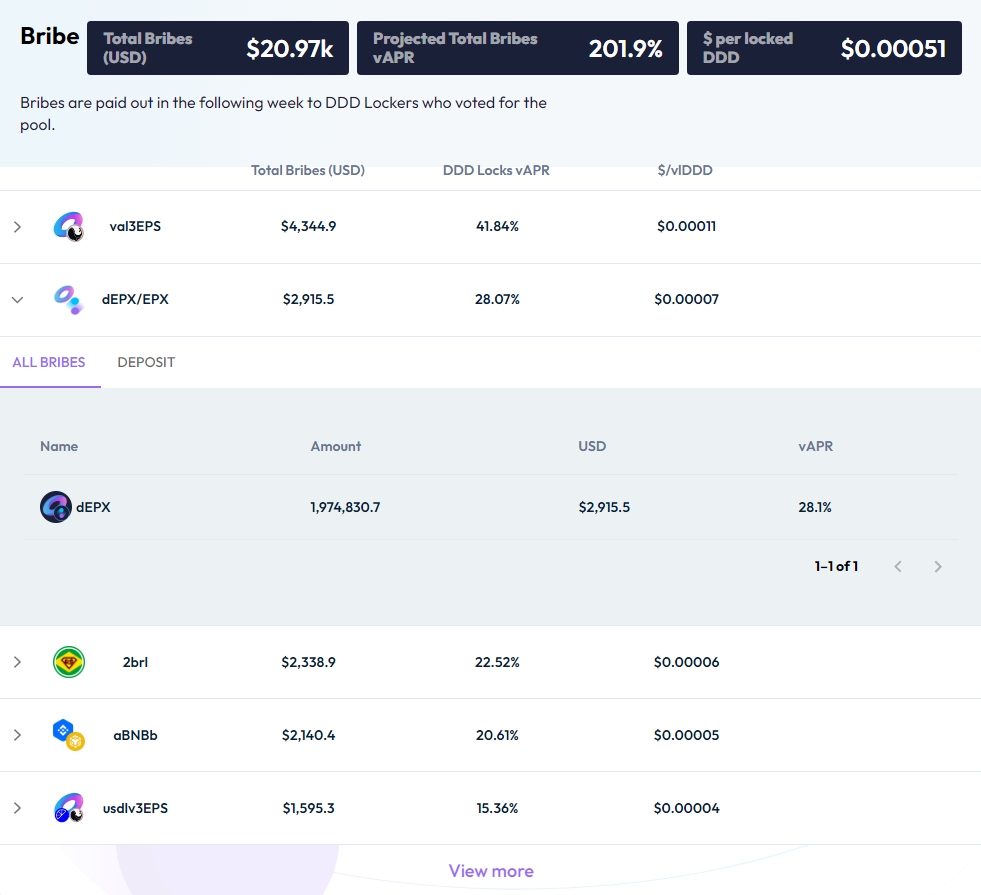Click View more to load pools
The width and height of the screenshot is (981, 895).
tap(491, 871)
